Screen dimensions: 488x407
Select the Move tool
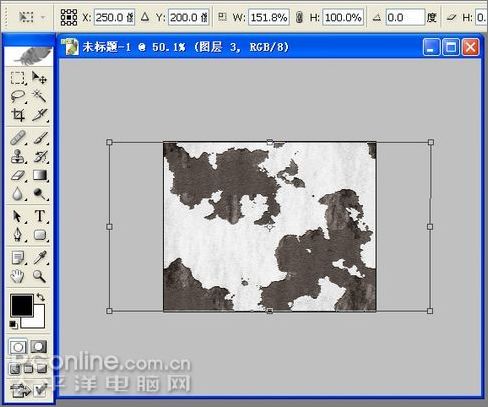[x=39, y=78]
